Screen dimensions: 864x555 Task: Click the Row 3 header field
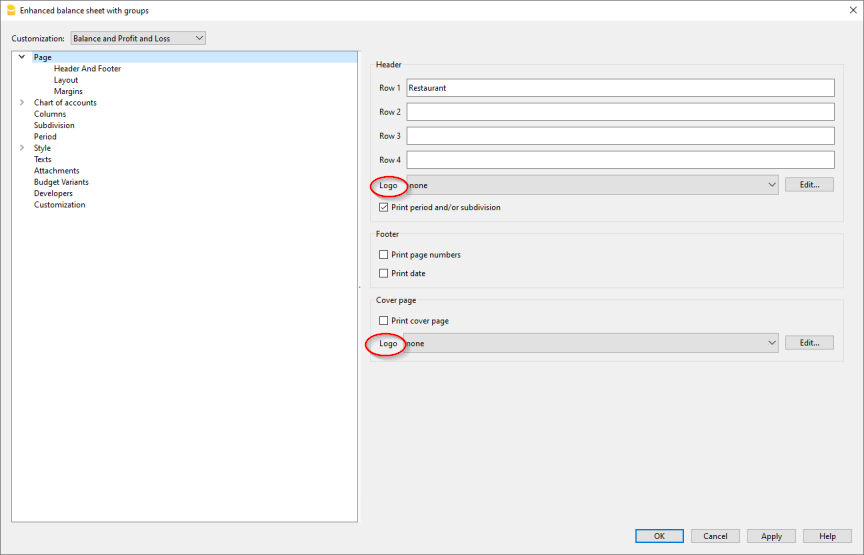620,136
